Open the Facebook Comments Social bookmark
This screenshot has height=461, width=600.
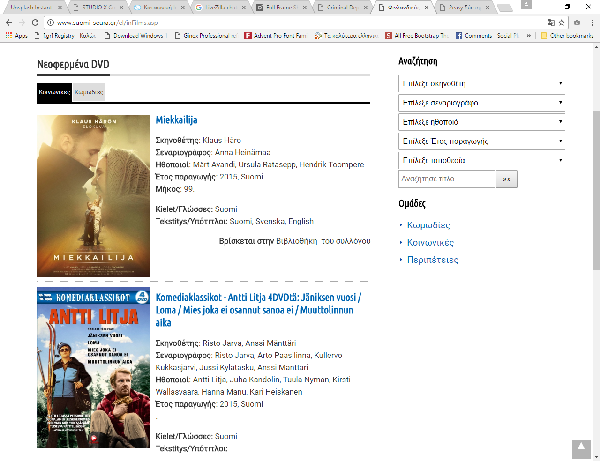487,36
